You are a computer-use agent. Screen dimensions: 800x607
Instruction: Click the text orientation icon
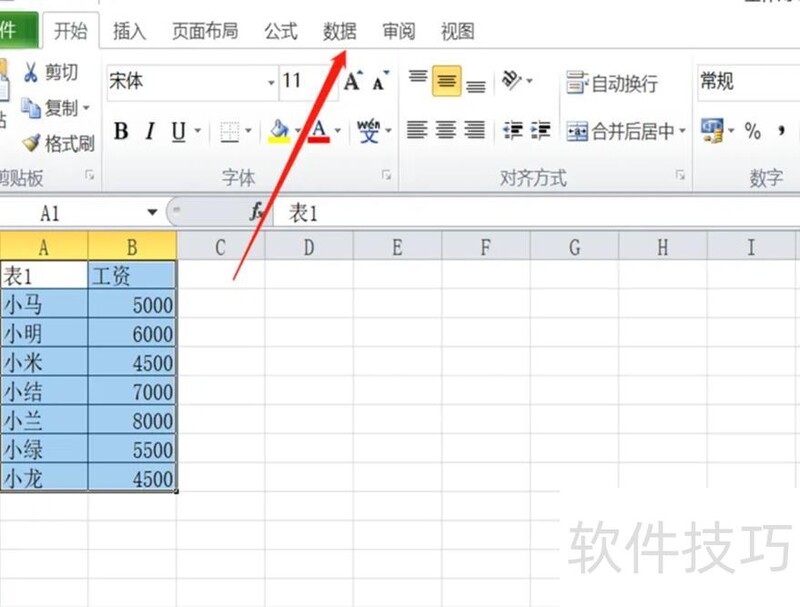[512, 80]
